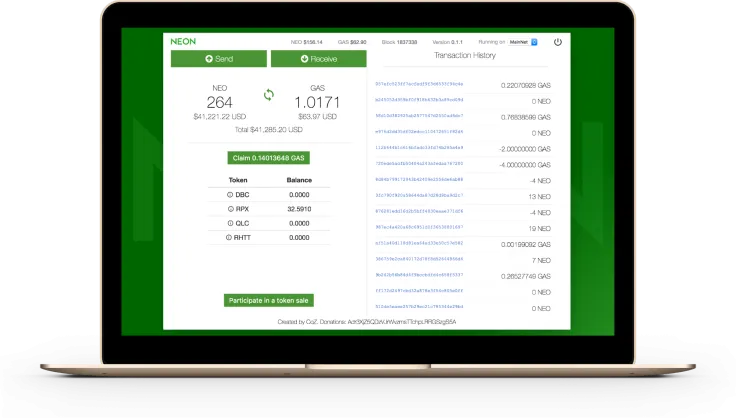Select the 13 NEO amount

[539, 197]
